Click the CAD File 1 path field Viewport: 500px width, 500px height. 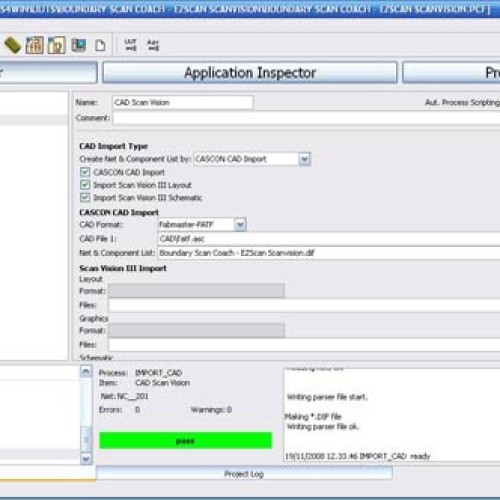pyautogui.click(x=328, y=239)
